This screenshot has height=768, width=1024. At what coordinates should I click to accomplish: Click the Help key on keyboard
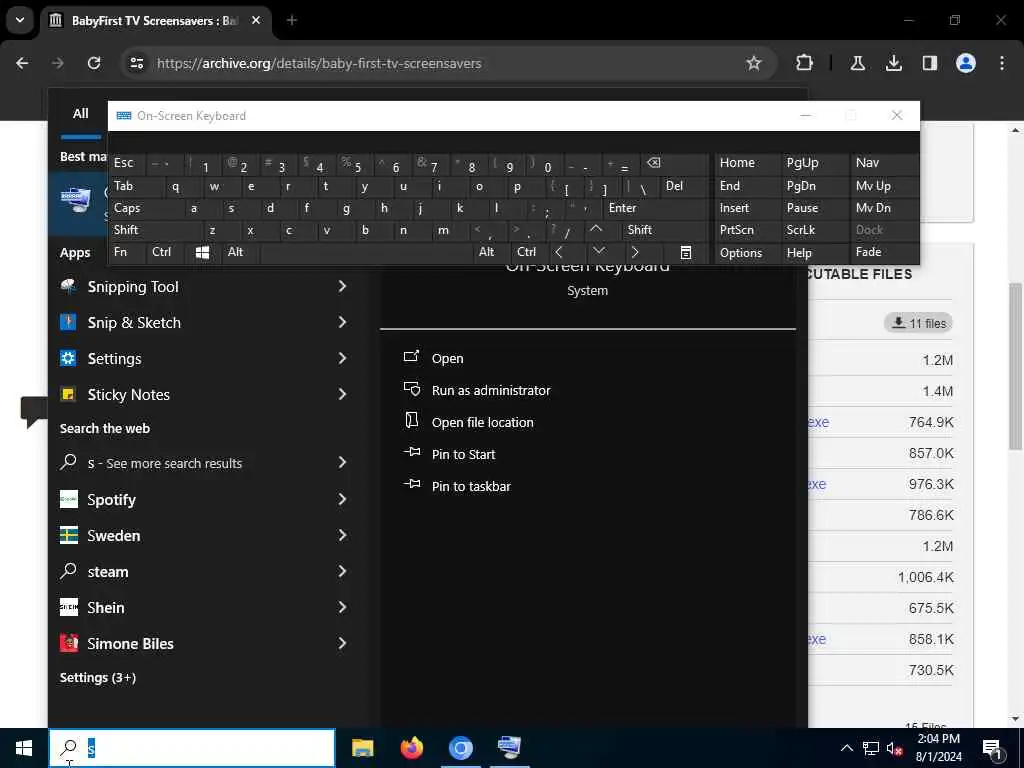[813, 253]
